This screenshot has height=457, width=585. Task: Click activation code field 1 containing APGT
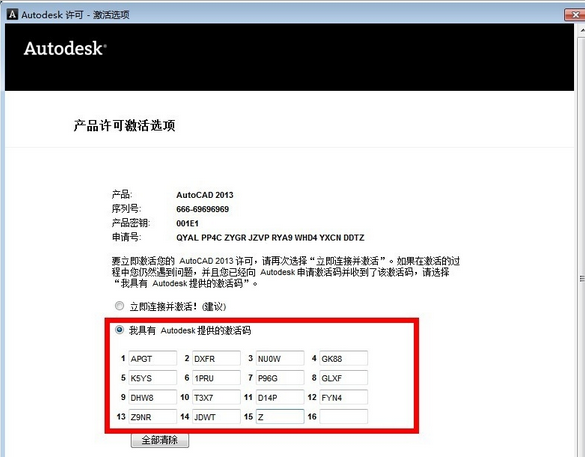tap(153, 359)
